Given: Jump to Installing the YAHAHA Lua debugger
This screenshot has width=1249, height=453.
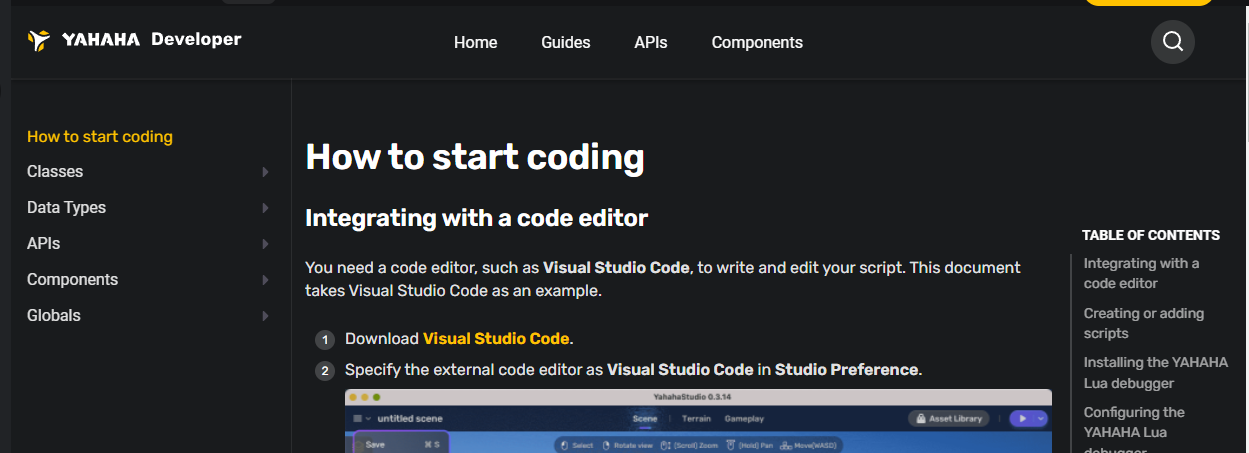Looking at the screenshot, I should [x=1156, y=373].
